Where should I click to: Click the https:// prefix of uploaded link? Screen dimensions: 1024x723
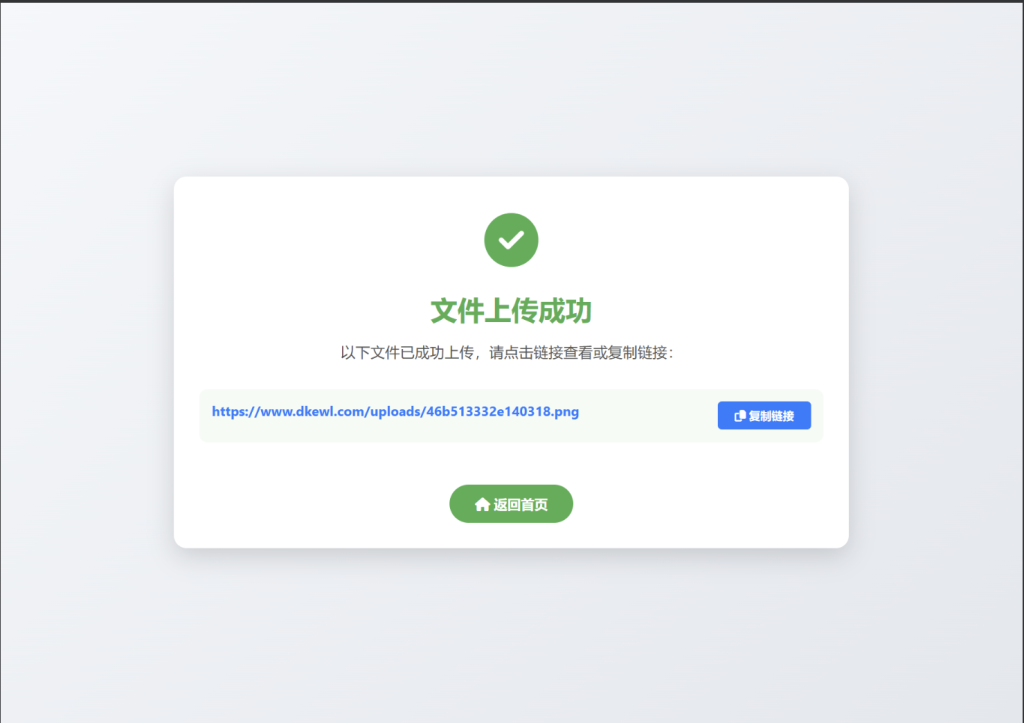click(x=236, y=411)
